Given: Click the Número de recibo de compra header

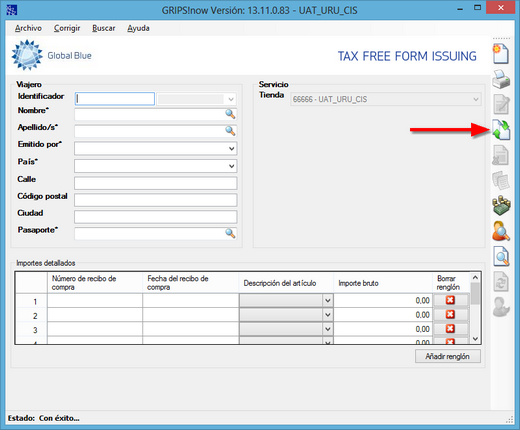Looking at the screenshot, I should point(95,283).
